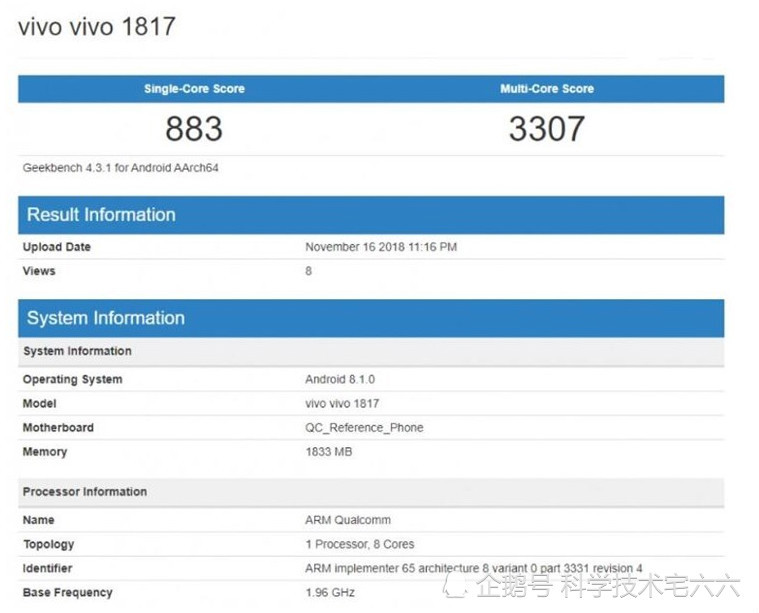Select the Android 8.1.0 value
The width and height of the screenshot is (759, 613).
pos(340,380)
